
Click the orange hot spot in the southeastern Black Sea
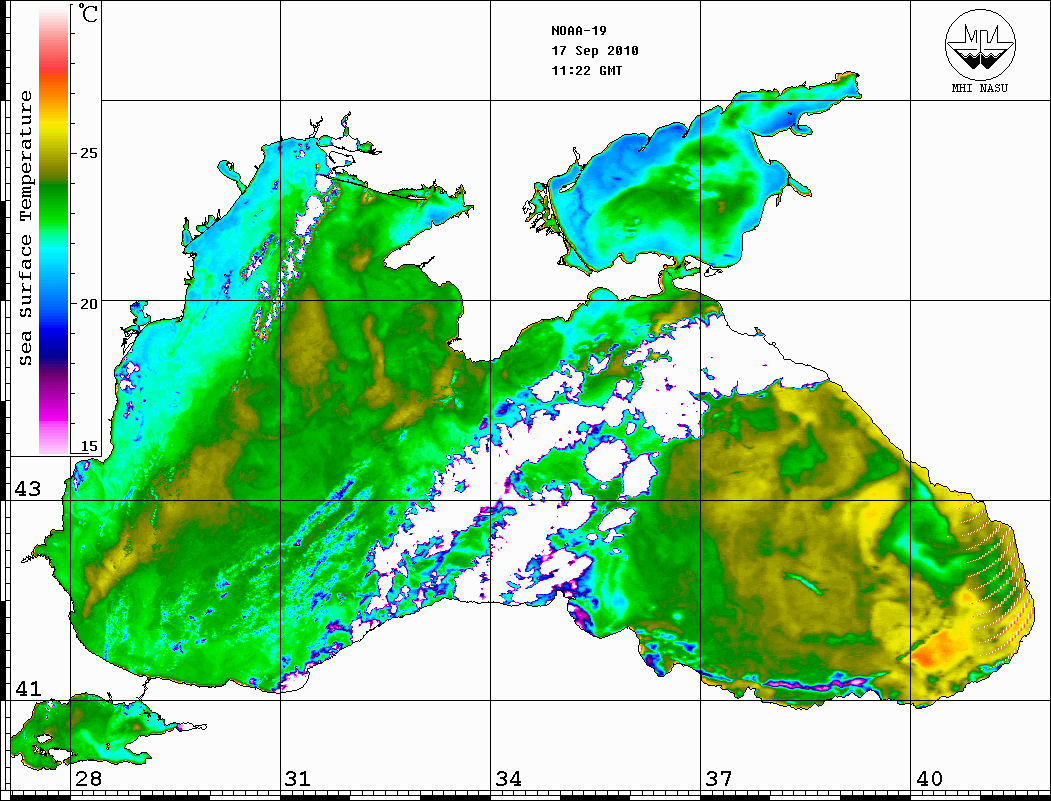938,648
